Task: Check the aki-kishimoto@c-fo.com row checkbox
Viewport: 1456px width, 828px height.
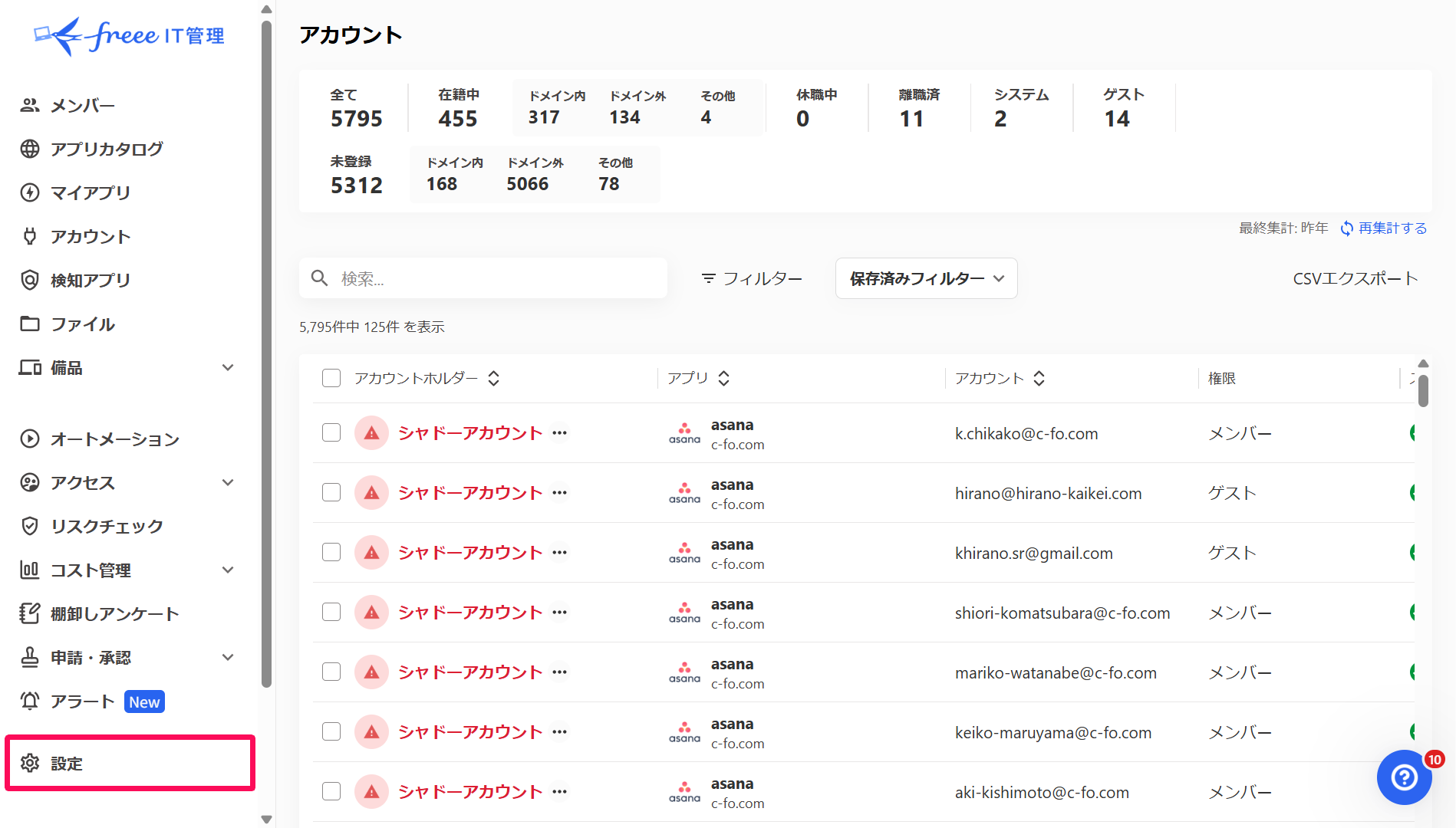Action: point(331,791)
